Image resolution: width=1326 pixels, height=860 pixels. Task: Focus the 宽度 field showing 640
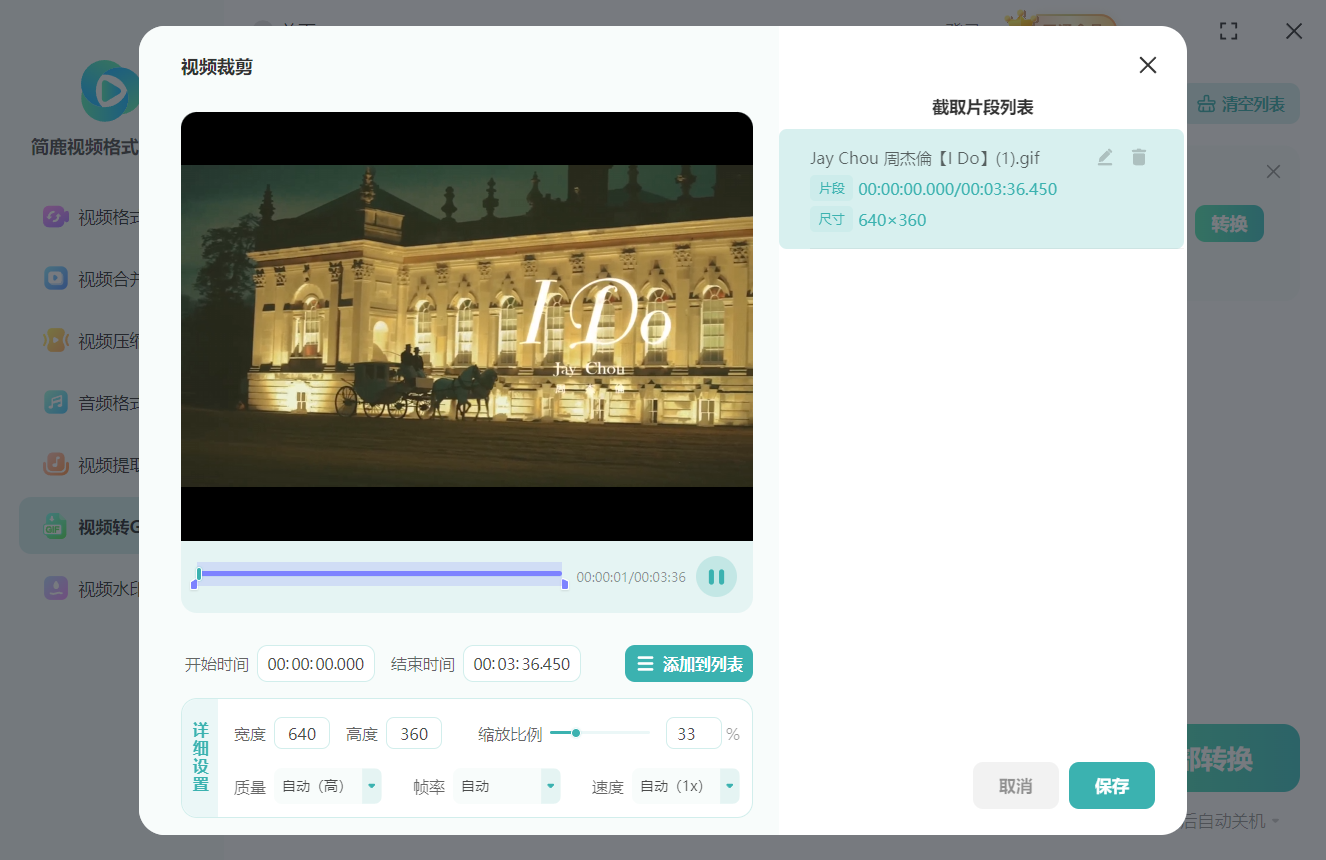[x=302, y=734]
